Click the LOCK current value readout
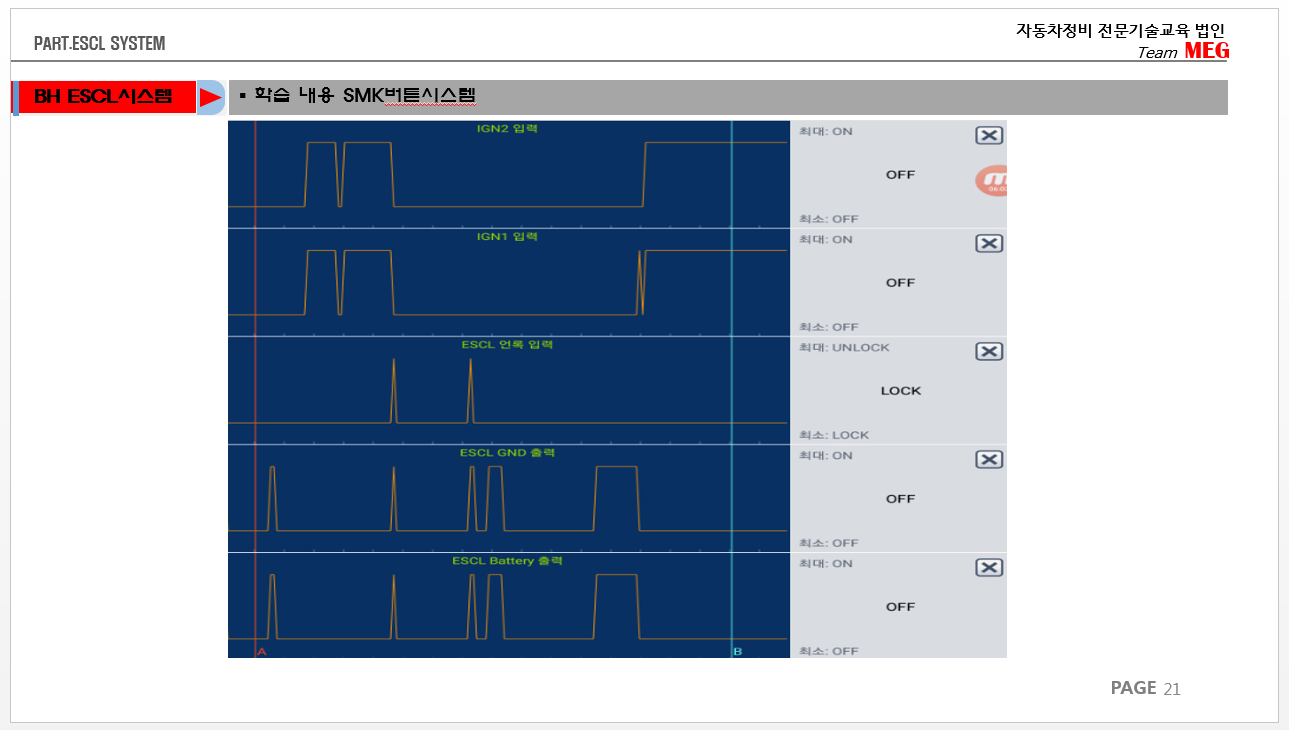This screenshot has width=1289, height=730. [x=900, y=391]
